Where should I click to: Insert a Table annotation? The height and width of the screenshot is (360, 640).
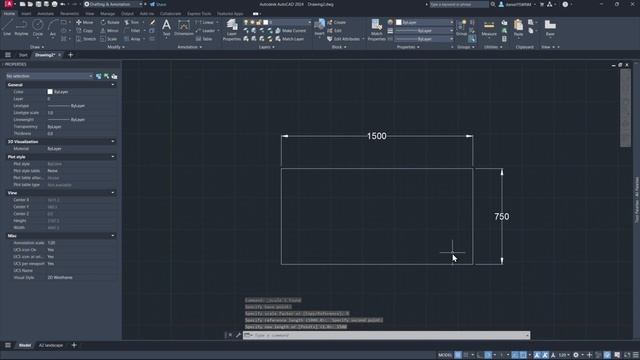[x=204, y=39]
